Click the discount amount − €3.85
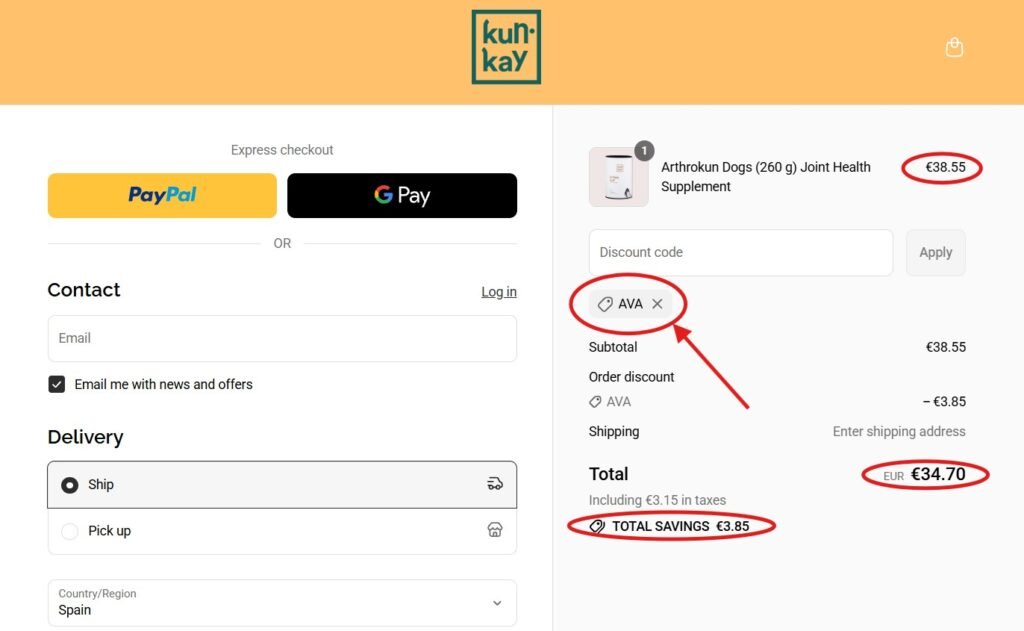This screenshot has height=631, width=1024. click(x=944, y=402)
